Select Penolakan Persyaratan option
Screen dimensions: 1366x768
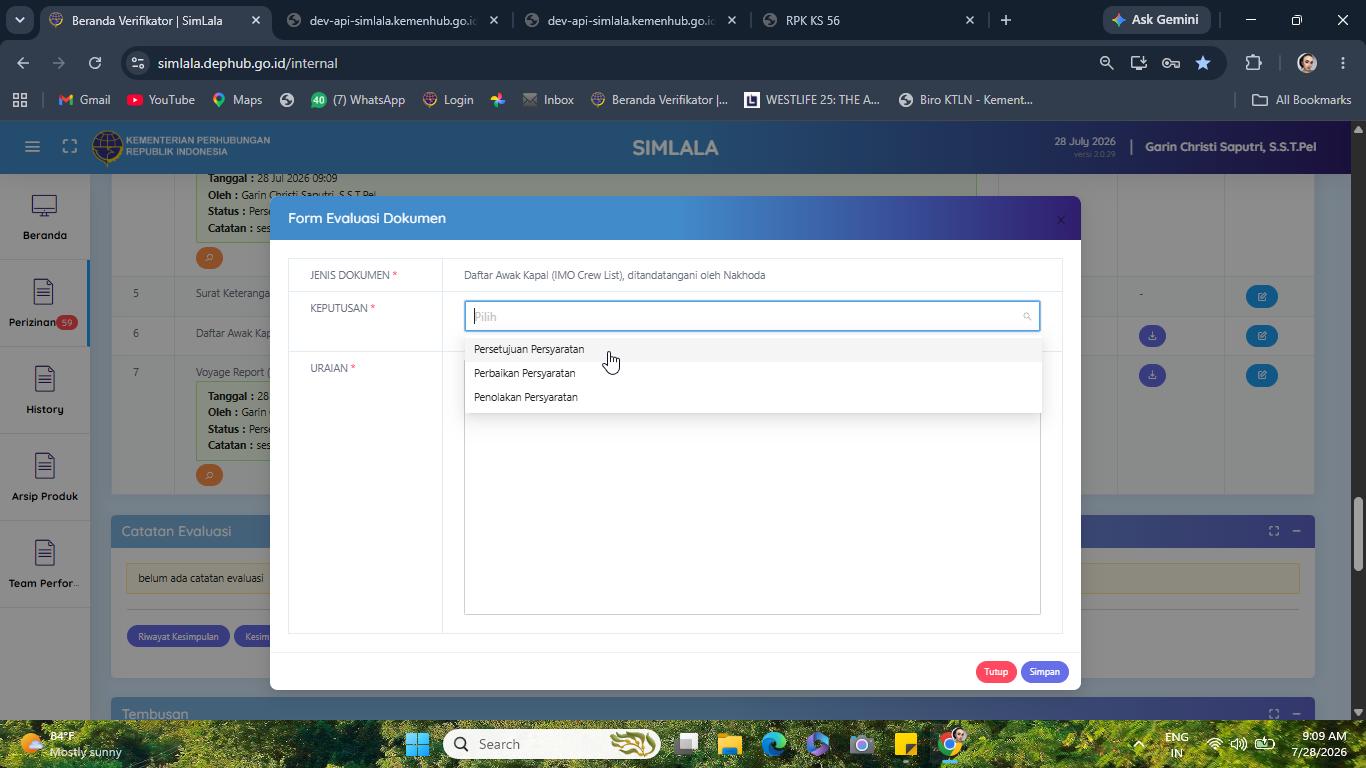click(x=752, y=397)
